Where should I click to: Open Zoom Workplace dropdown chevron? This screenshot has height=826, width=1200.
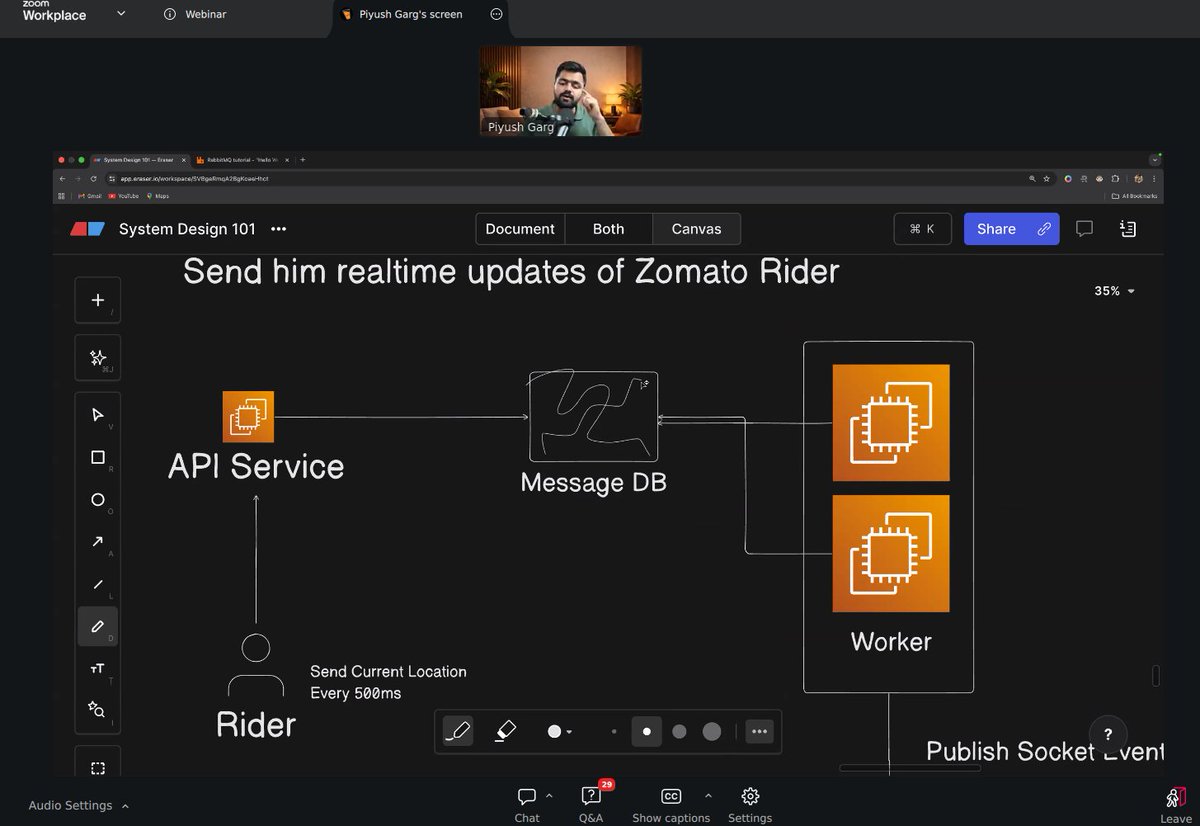pos(121,14)
